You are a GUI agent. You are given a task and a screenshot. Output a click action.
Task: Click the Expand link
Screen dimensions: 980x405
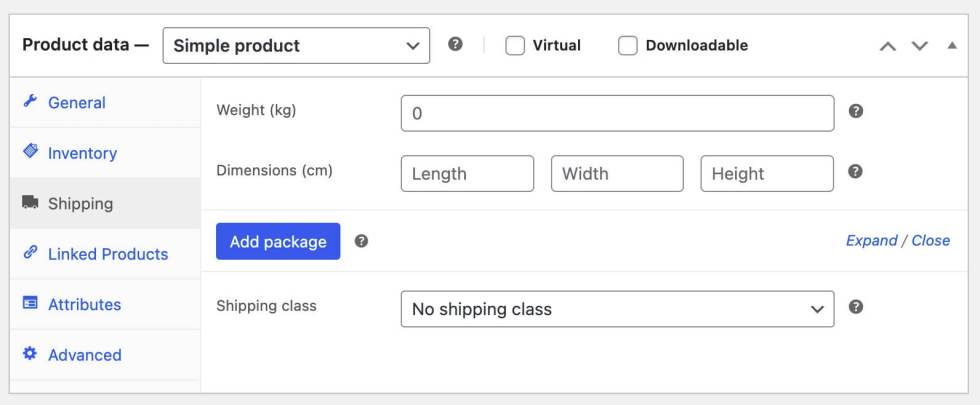pyautogui.click(x=871, y=240)
